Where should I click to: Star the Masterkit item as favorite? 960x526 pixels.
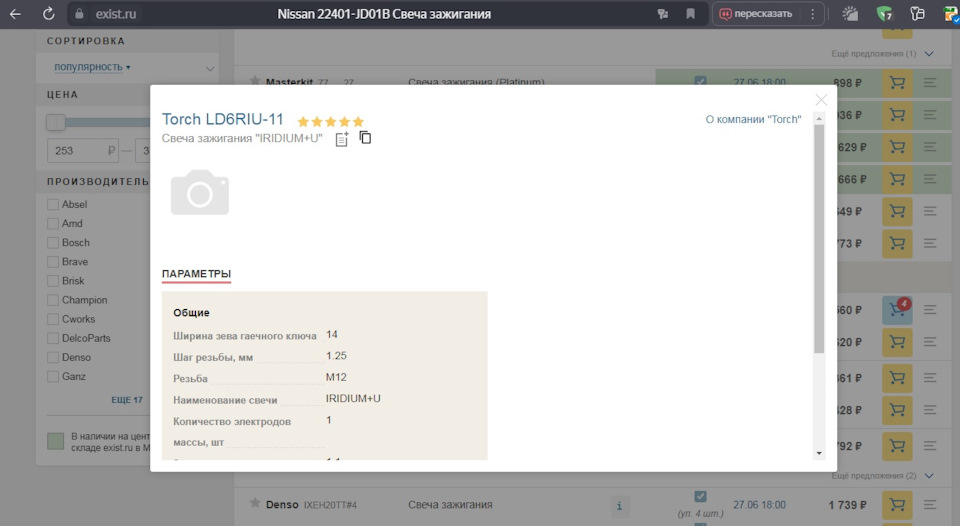255,80
